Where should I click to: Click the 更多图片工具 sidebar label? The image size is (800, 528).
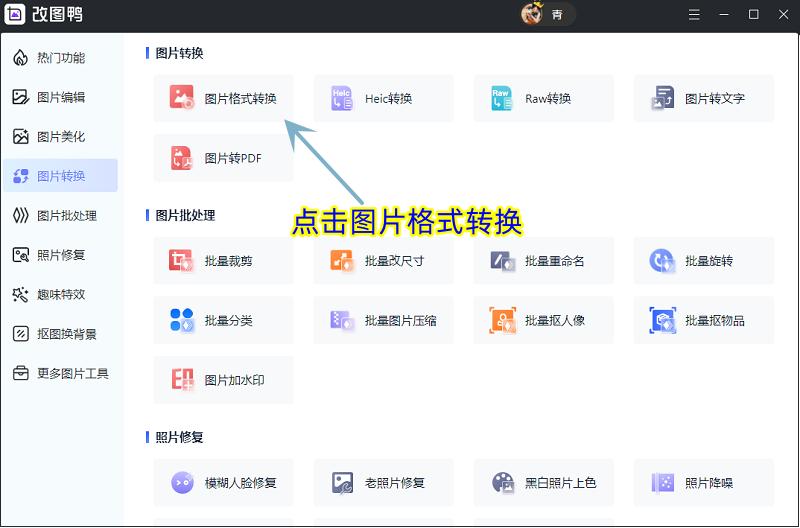click(x=73, y=373)
